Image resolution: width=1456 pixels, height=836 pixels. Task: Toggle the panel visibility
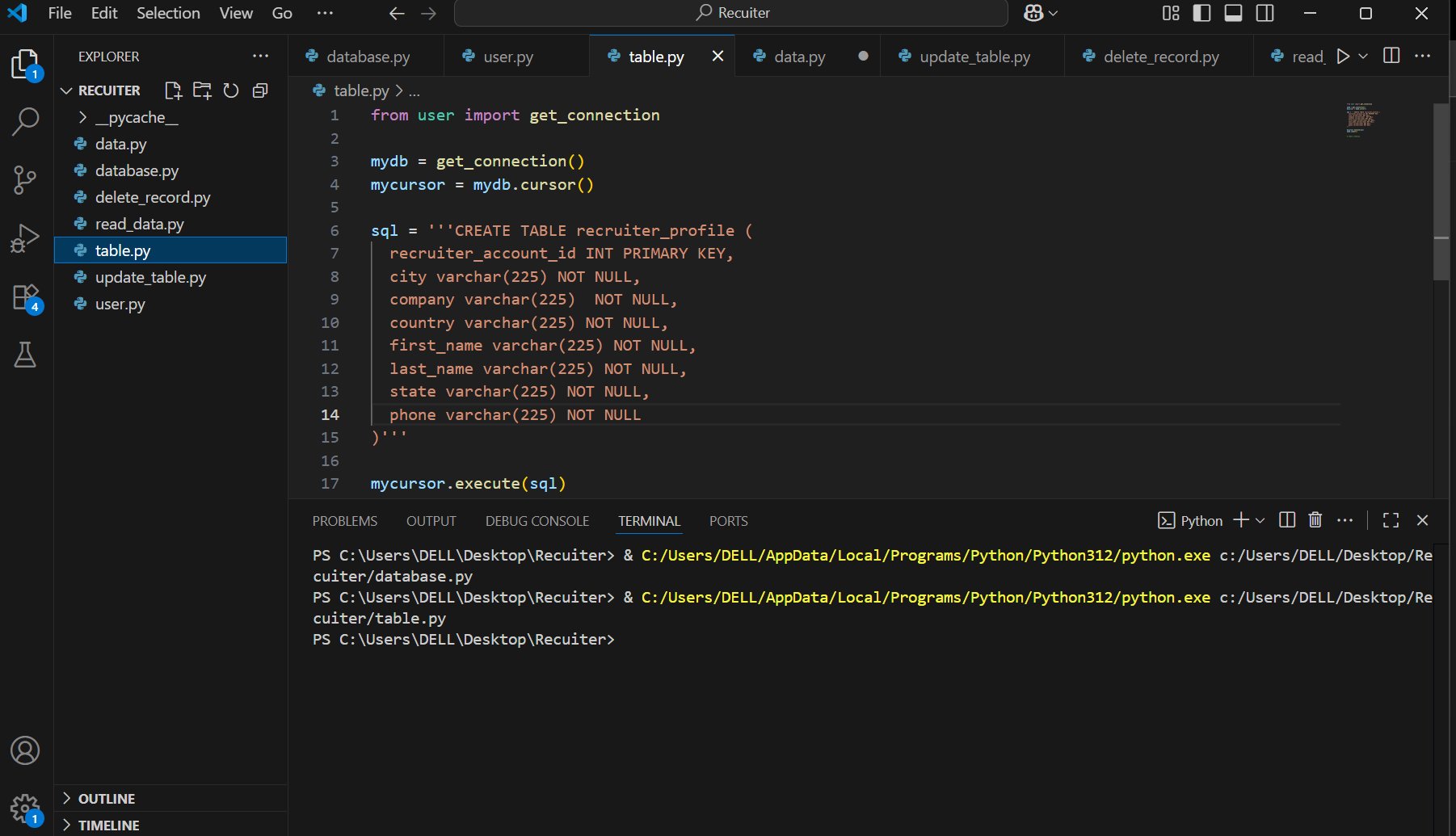pos(1233,13)
